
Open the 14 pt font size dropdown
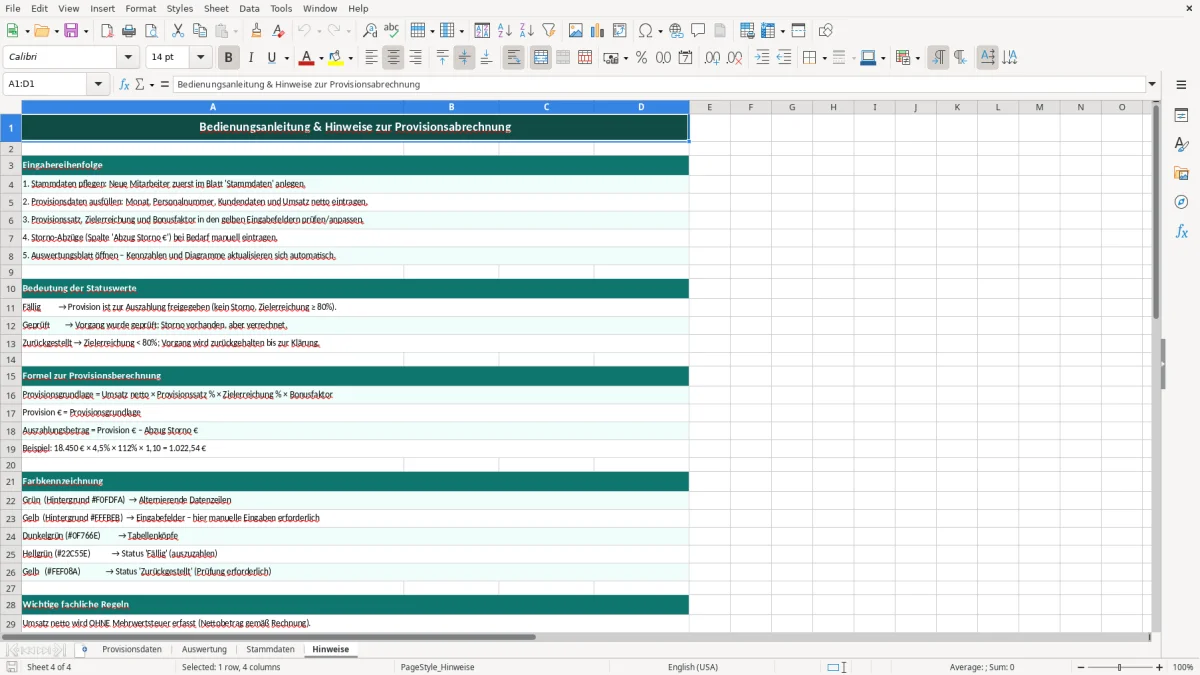click(201, 58)
